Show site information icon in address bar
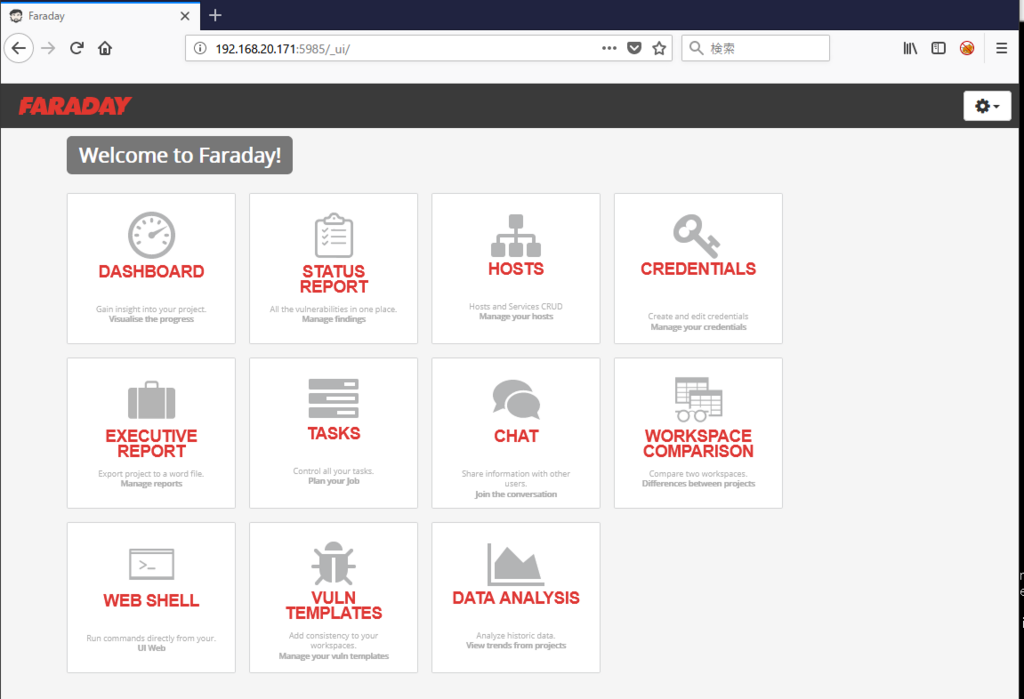Image resolution: width=1024 pixels, height=699 pixels. click(200, 48)
